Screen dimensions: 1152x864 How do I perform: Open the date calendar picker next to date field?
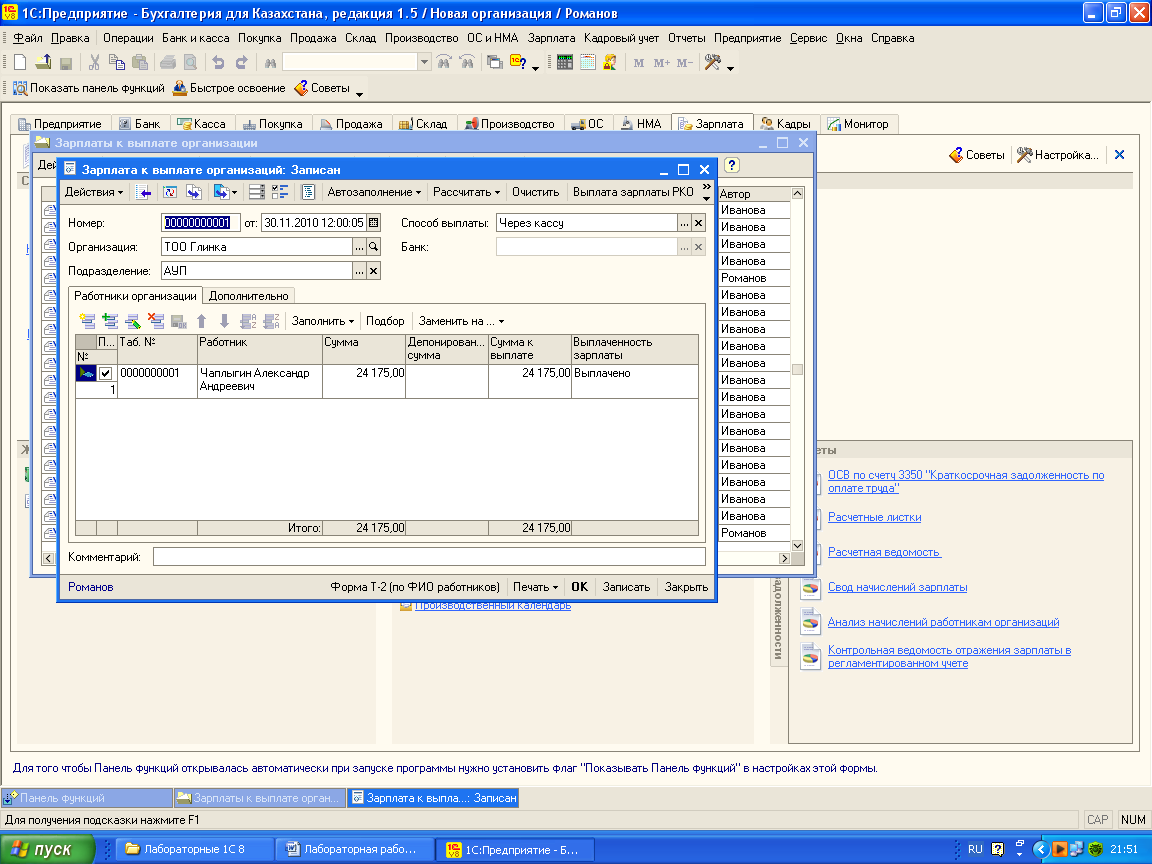(x=373, y=223)
